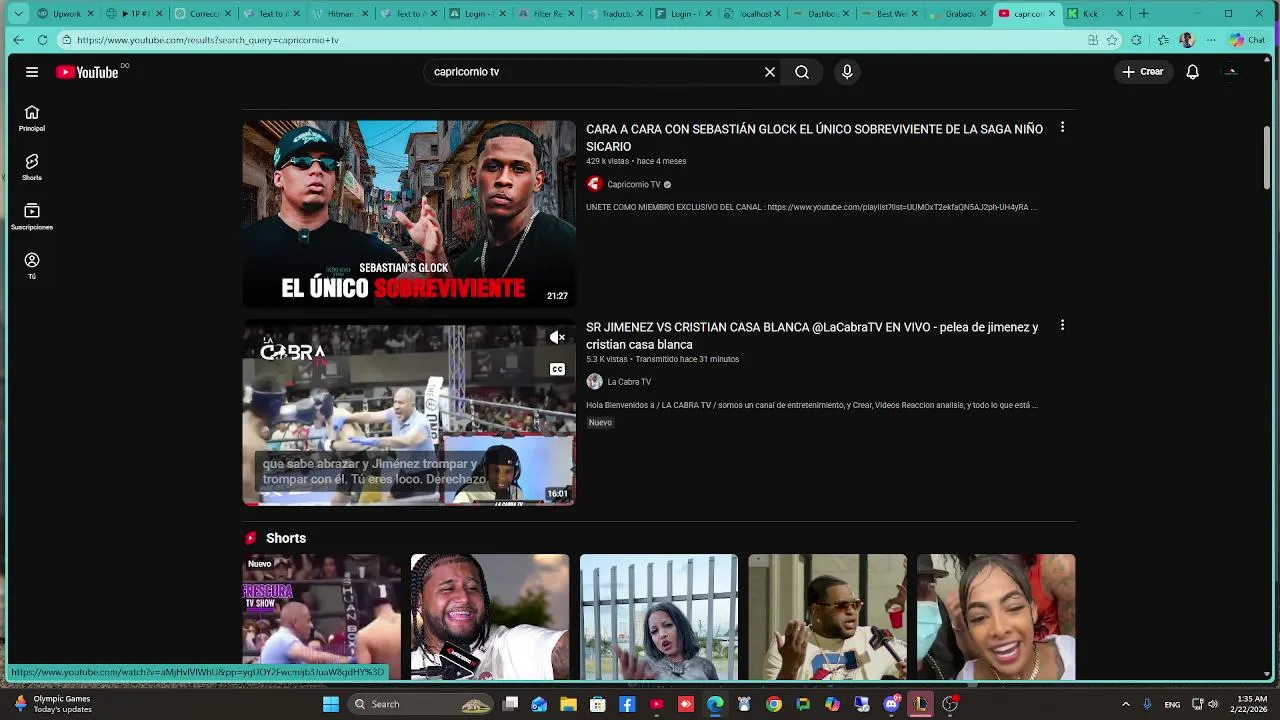Open File Explorer from taskbar
Viewport: 1280px width, 720px height.
(x=568, y=704)
